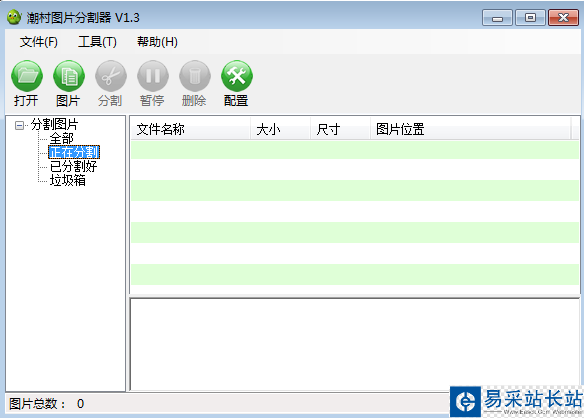The image size is (584, 418).
Task: Collapse the 分割图片 tree node
Action: coord(19,125)
